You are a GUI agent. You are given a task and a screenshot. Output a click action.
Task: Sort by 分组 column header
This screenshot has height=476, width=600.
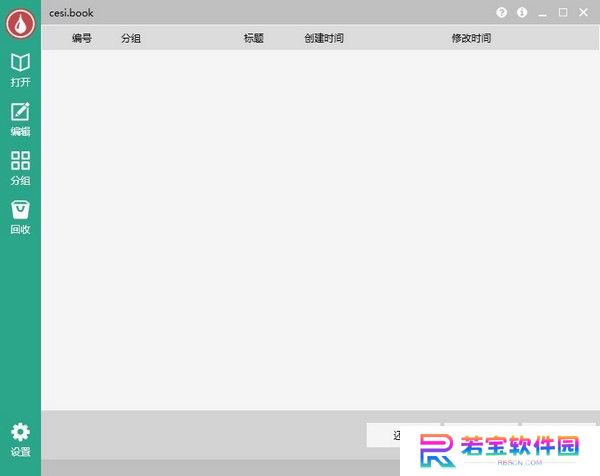tap(131, 38)
